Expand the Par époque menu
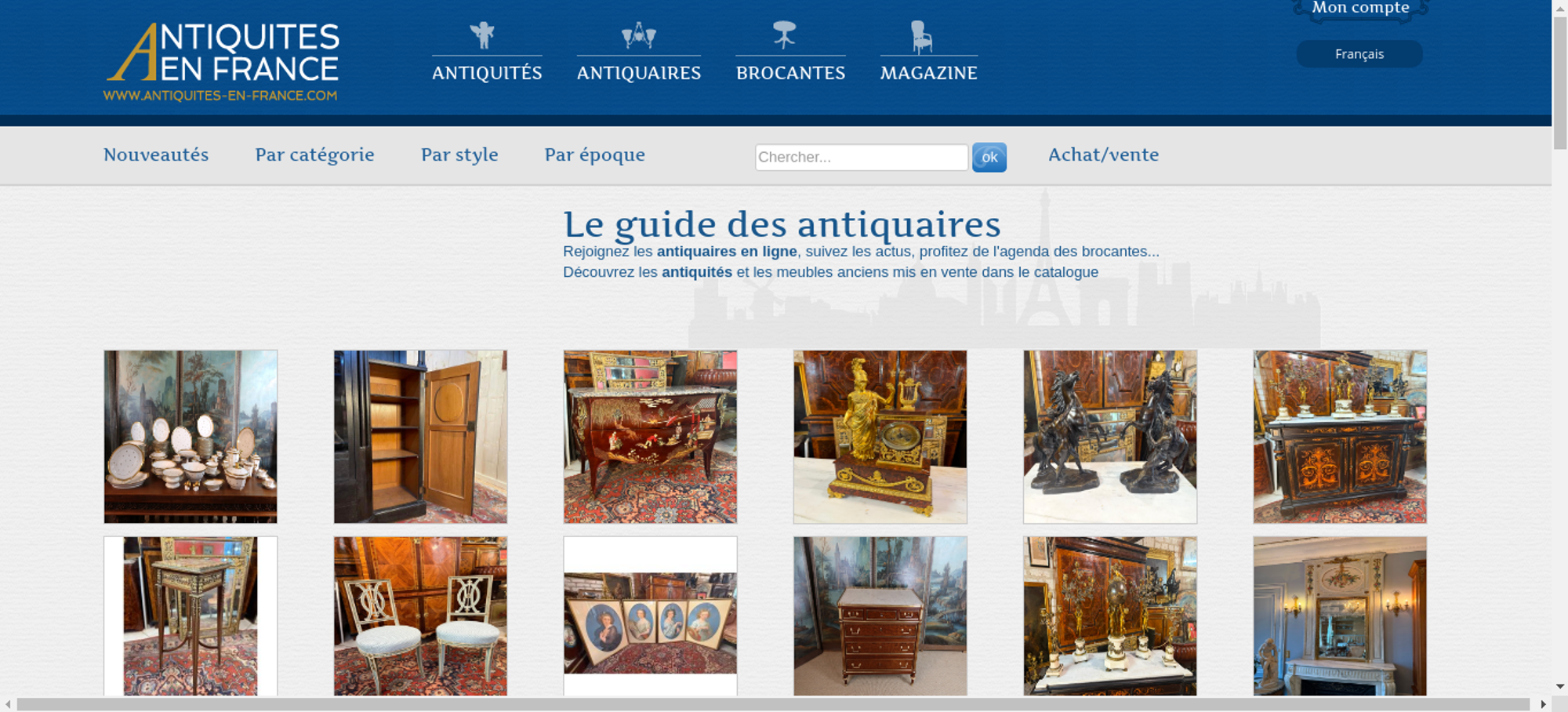 [x=594, y=154]
